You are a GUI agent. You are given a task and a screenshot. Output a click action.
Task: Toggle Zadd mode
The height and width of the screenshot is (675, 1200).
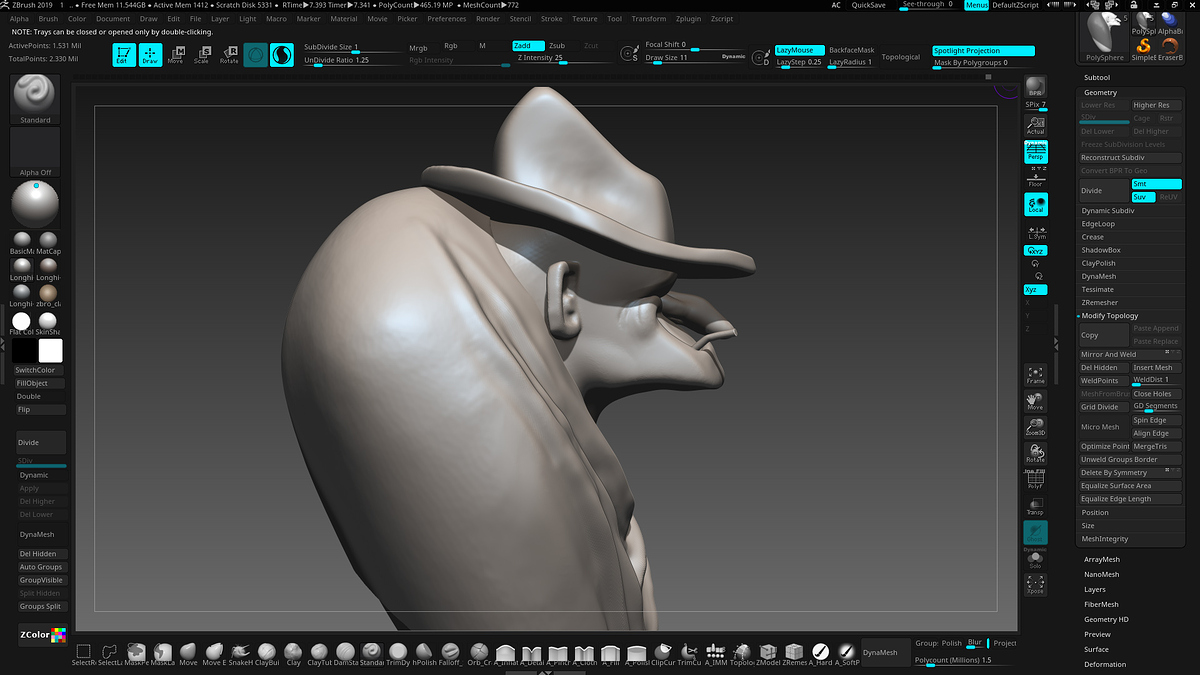pos(528,46)
